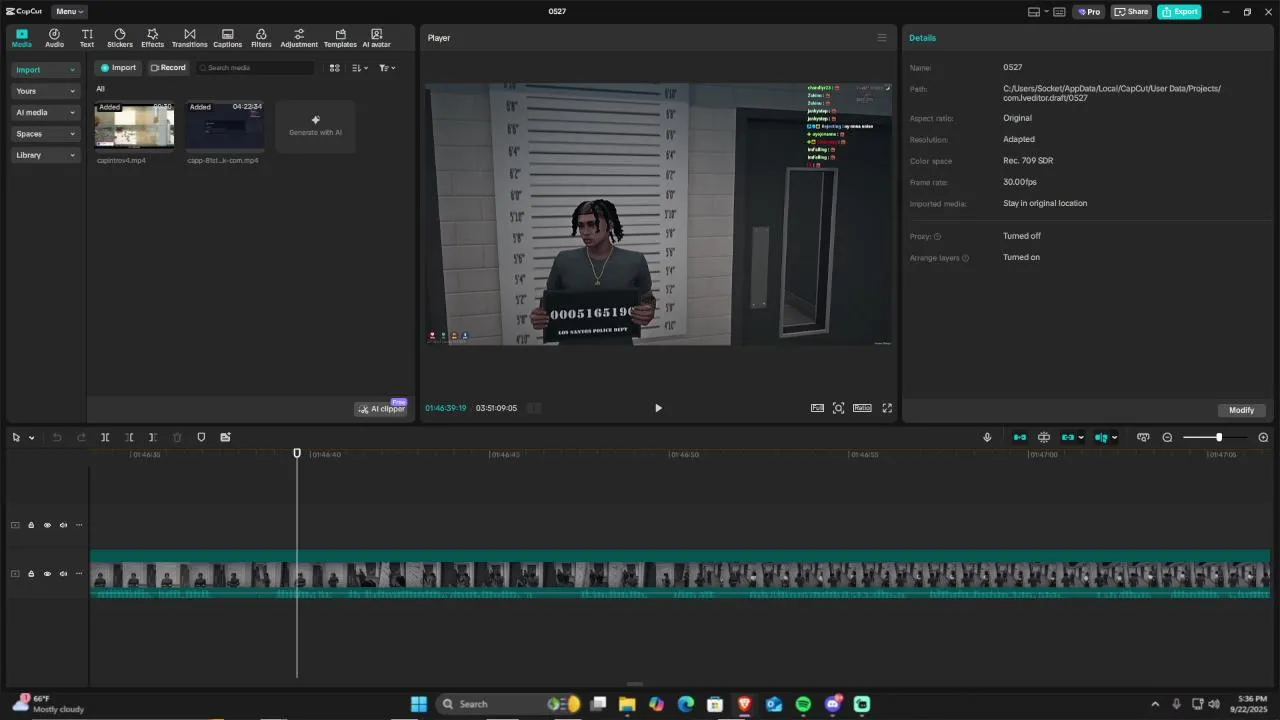Click the Search media input field

coord(255,68)
